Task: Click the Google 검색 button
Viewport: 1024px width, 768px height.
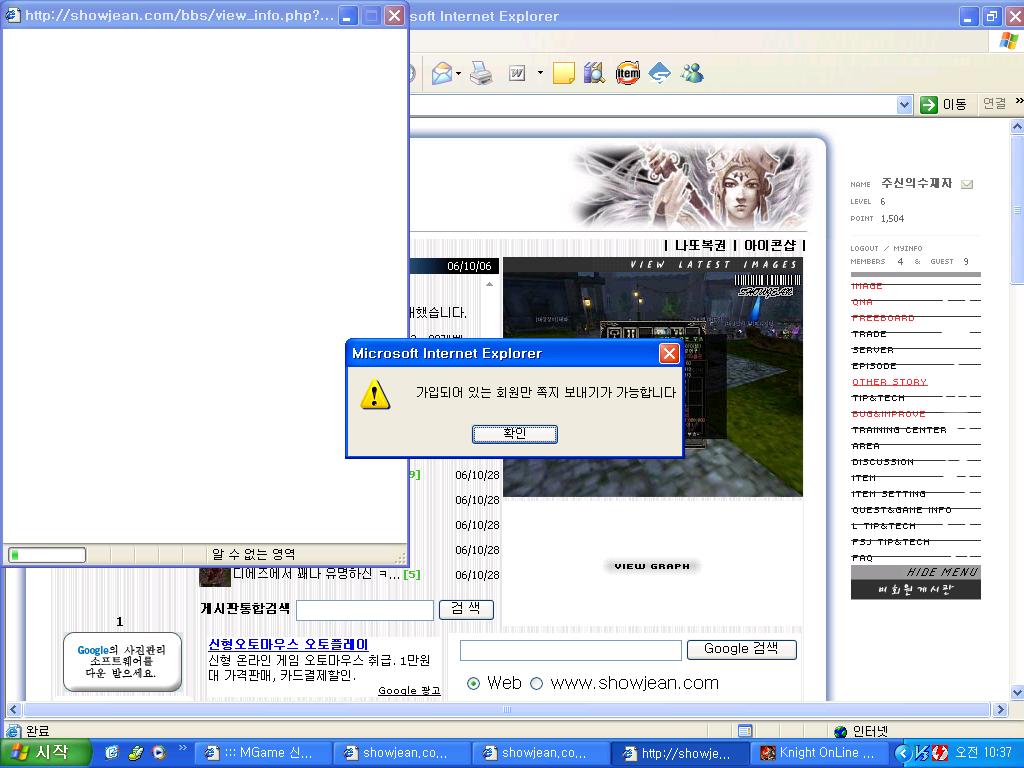Action: 741,649
